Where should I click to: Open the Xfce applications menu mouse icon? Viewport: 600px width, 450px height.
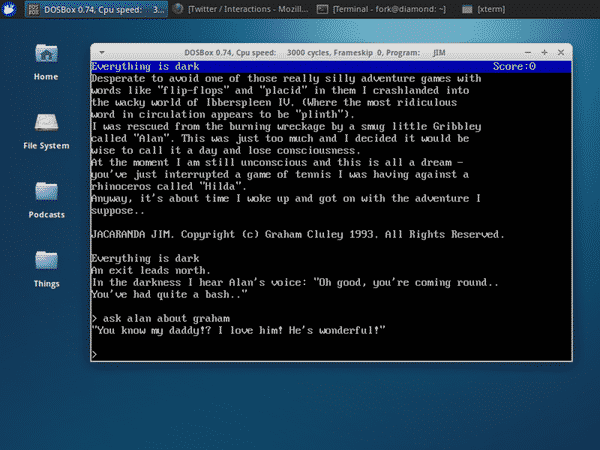[9, 9]
